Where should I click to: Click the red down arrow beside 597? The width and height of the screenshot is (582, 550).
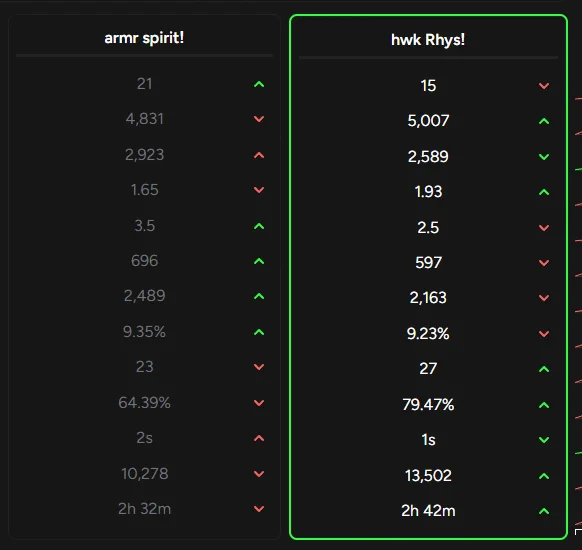click(544, 263)
